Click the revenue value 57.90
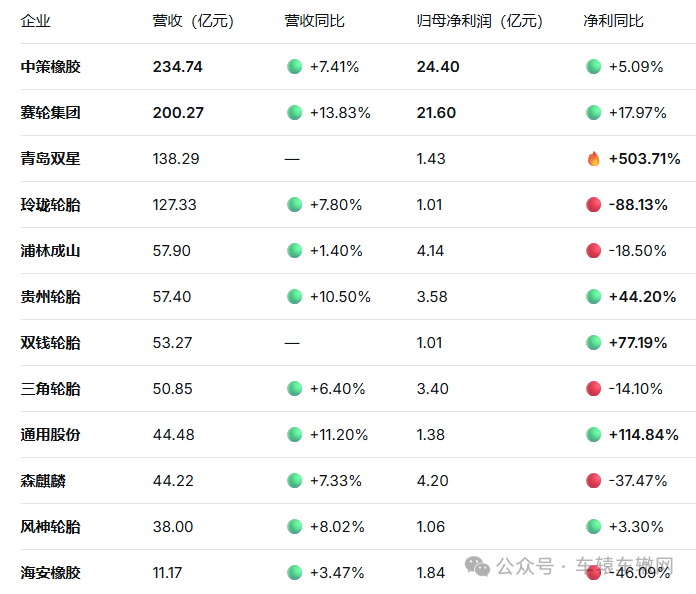 click(x=171, y=251)
